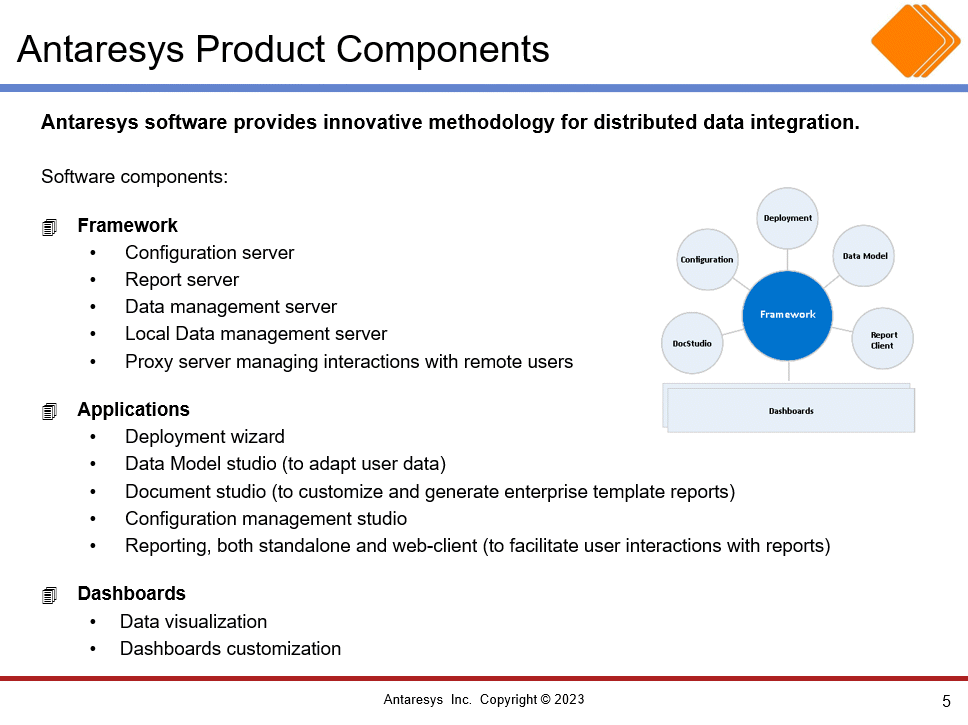Click the slide title Antaresys Product Components
Image resolution: width=968 pixels, height=725 pixels.
pyautogui.click(x=283, y=49)
